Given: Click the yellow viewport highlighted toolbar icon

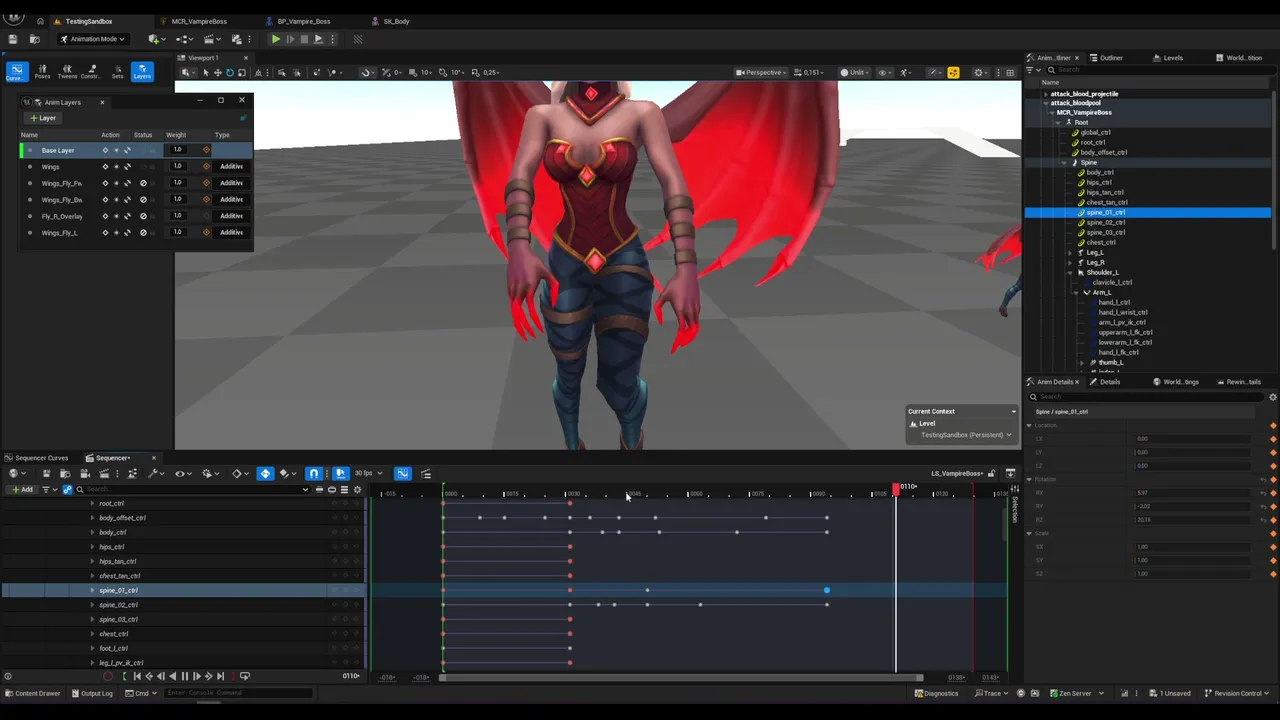Looking at the screenshot, I should 953,72.
